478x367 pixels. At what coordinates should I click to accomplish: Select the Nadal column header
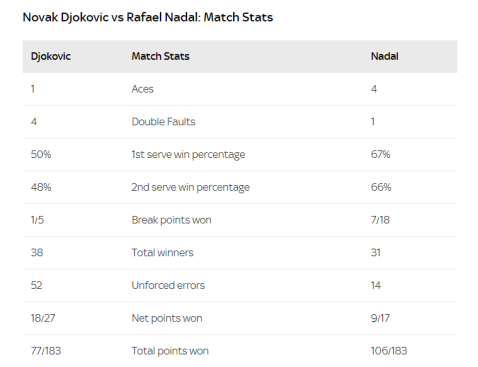point(385,56)
